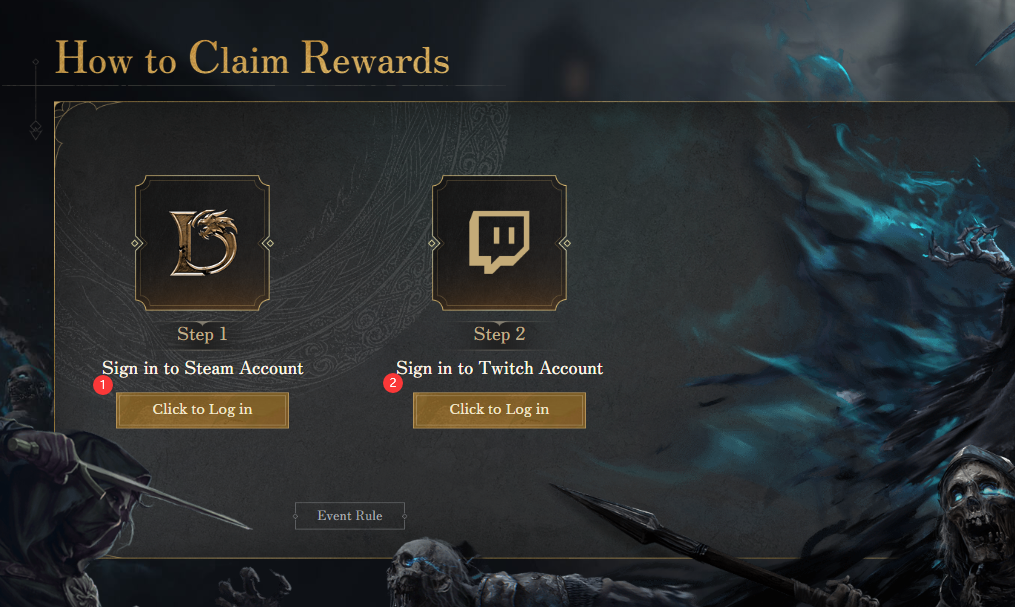Click the Sign in to Steam Account text

tap(203, 368)
